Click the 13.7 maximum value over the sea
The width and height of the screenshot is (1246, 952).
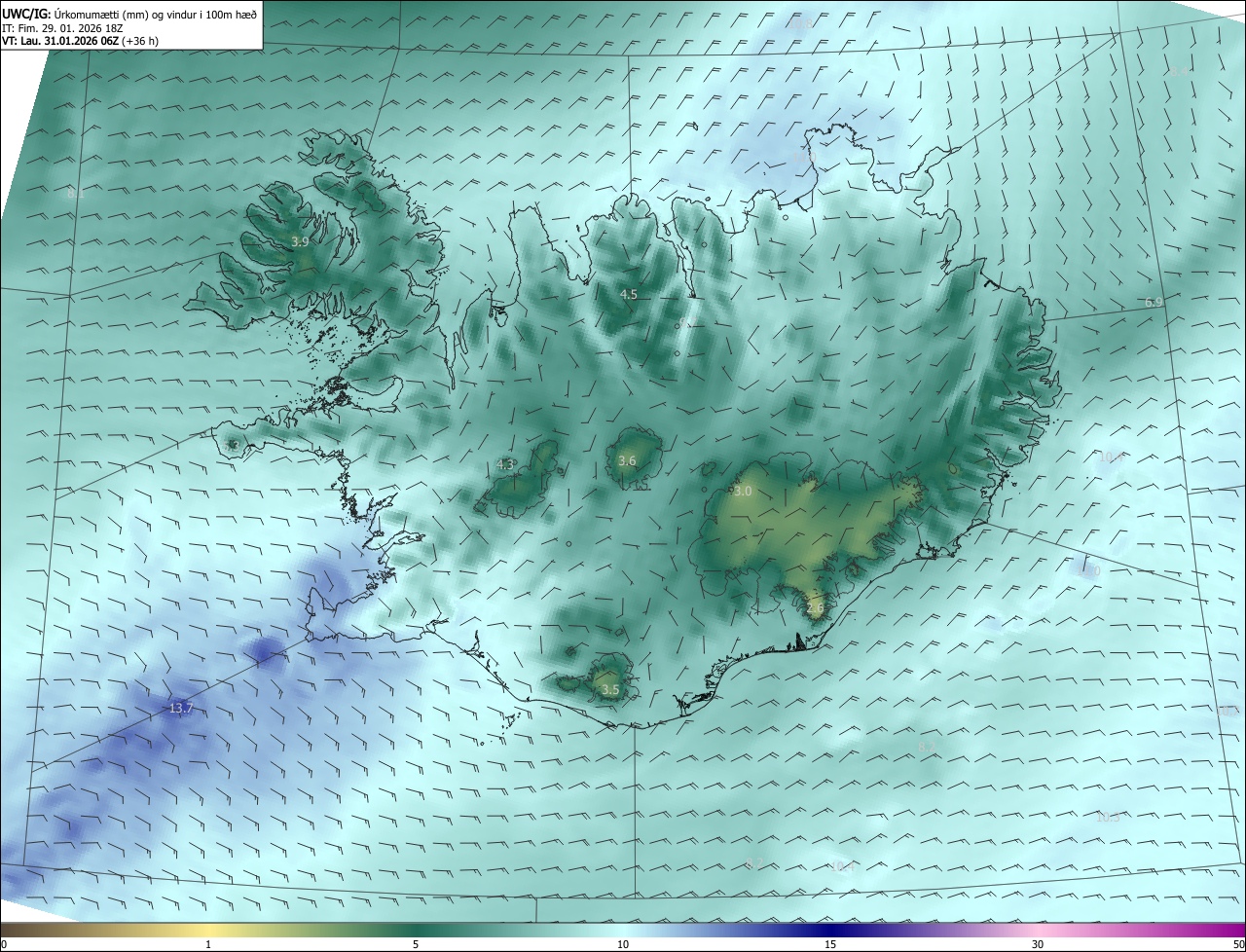click(x=181, y=709)
